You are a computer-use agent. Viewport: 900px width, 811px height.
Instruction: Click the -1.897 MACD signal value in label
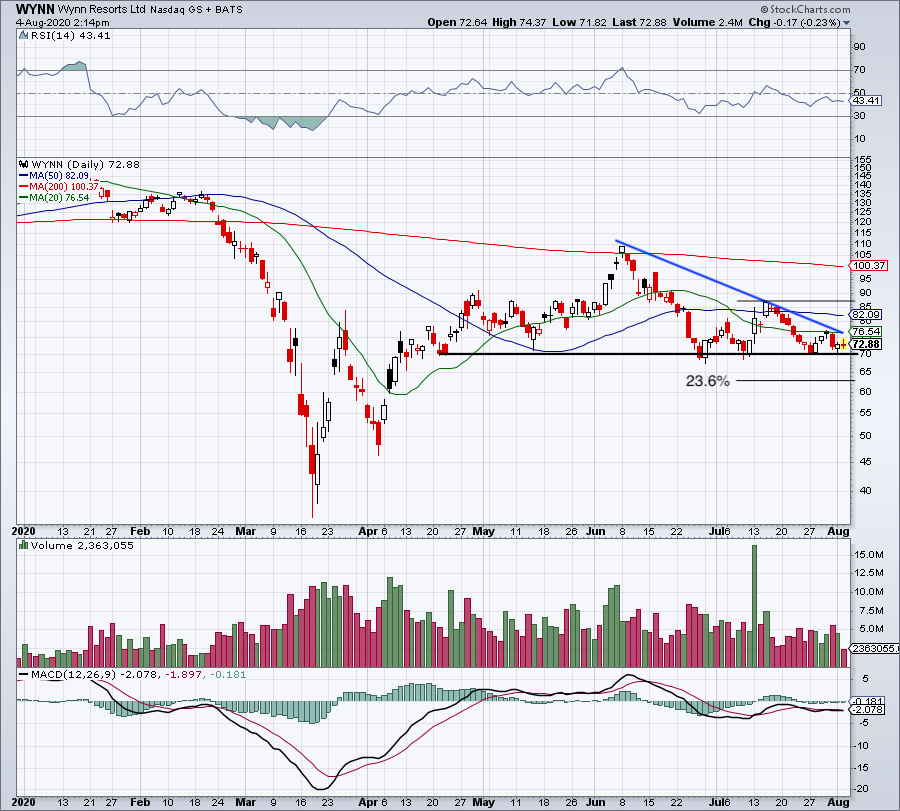(x=184, y=674)
